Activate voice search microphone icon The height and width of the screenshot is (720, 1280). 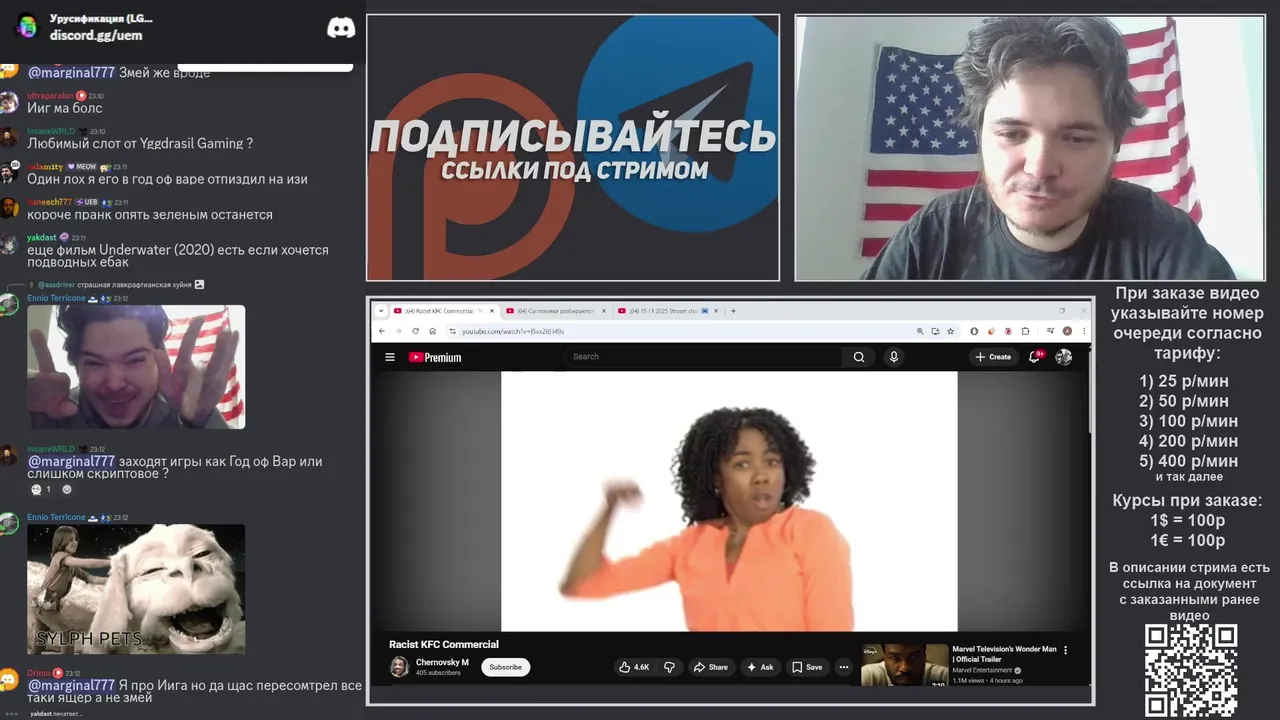coord(894,357)
